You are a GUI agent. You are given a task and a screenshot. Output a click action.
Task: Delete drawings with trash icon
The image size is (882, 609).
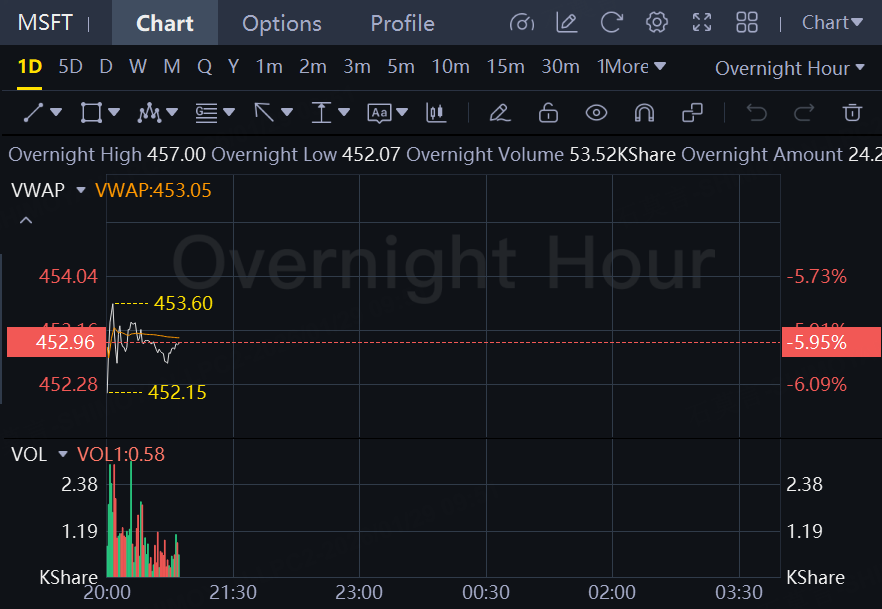(852, 113)
